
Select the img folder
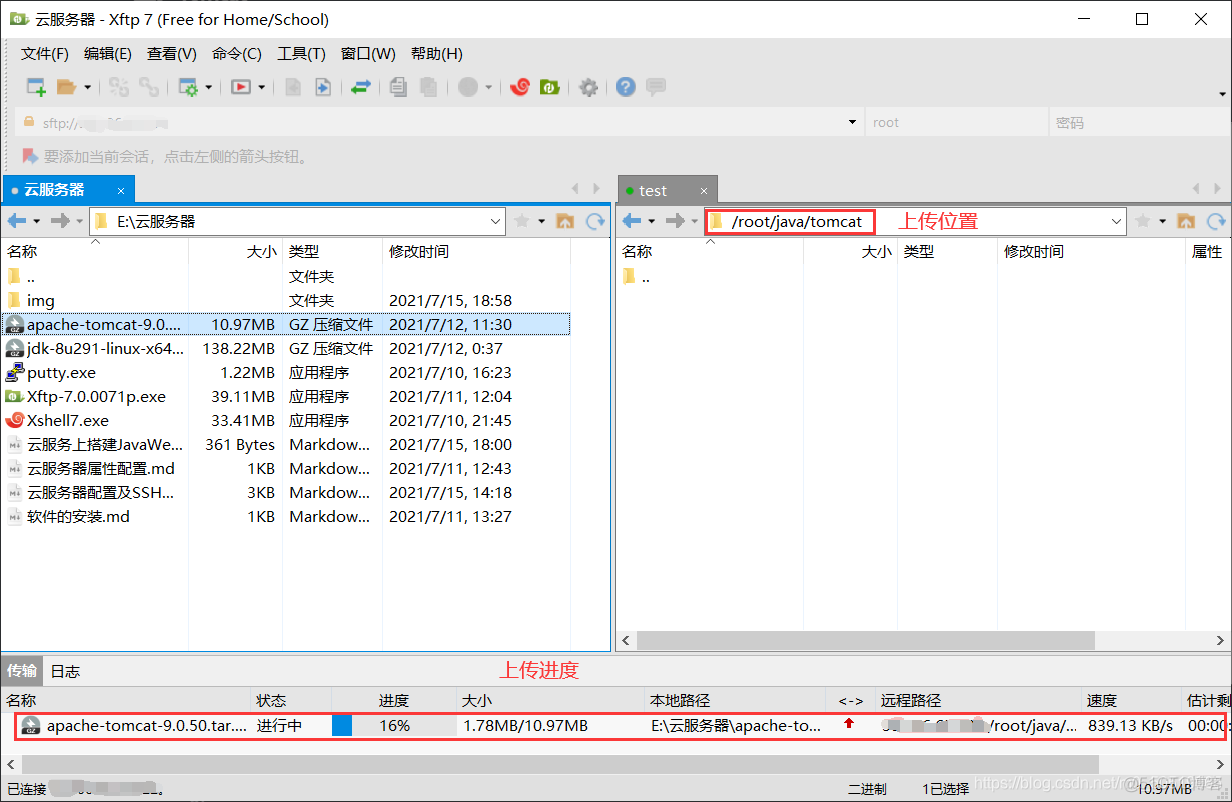coord(286,300)
